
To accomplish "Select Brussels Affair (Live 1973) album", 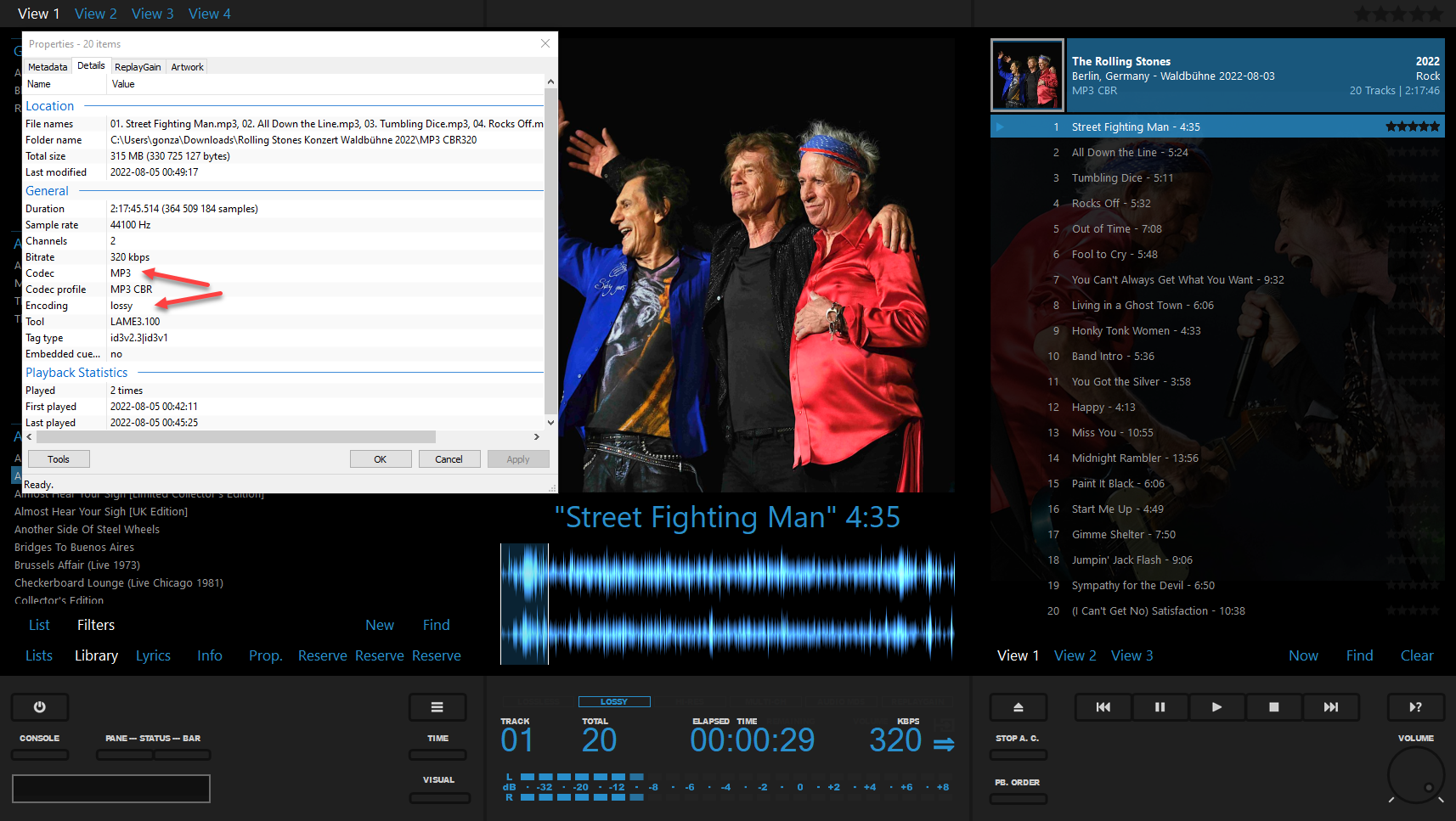I will [77, 565].
